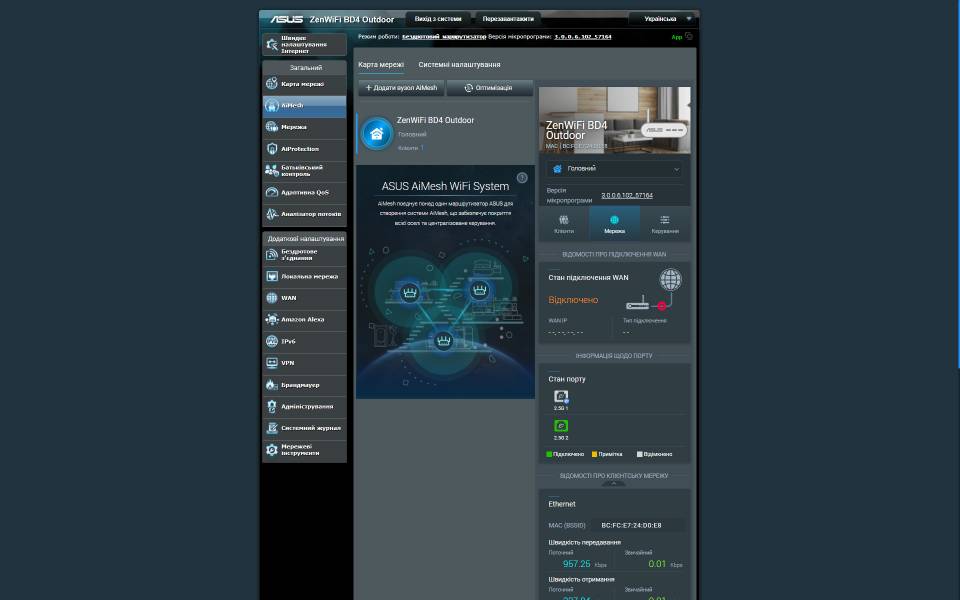Select the Керування tab in node panel
Viewport: 960px width, 600px height.
tap(664, 223)
